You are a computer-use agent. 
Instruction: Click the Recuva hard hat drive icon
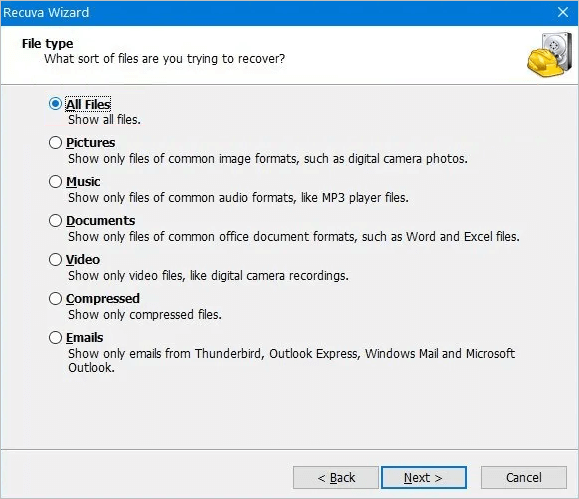click(x=549, y=55)
